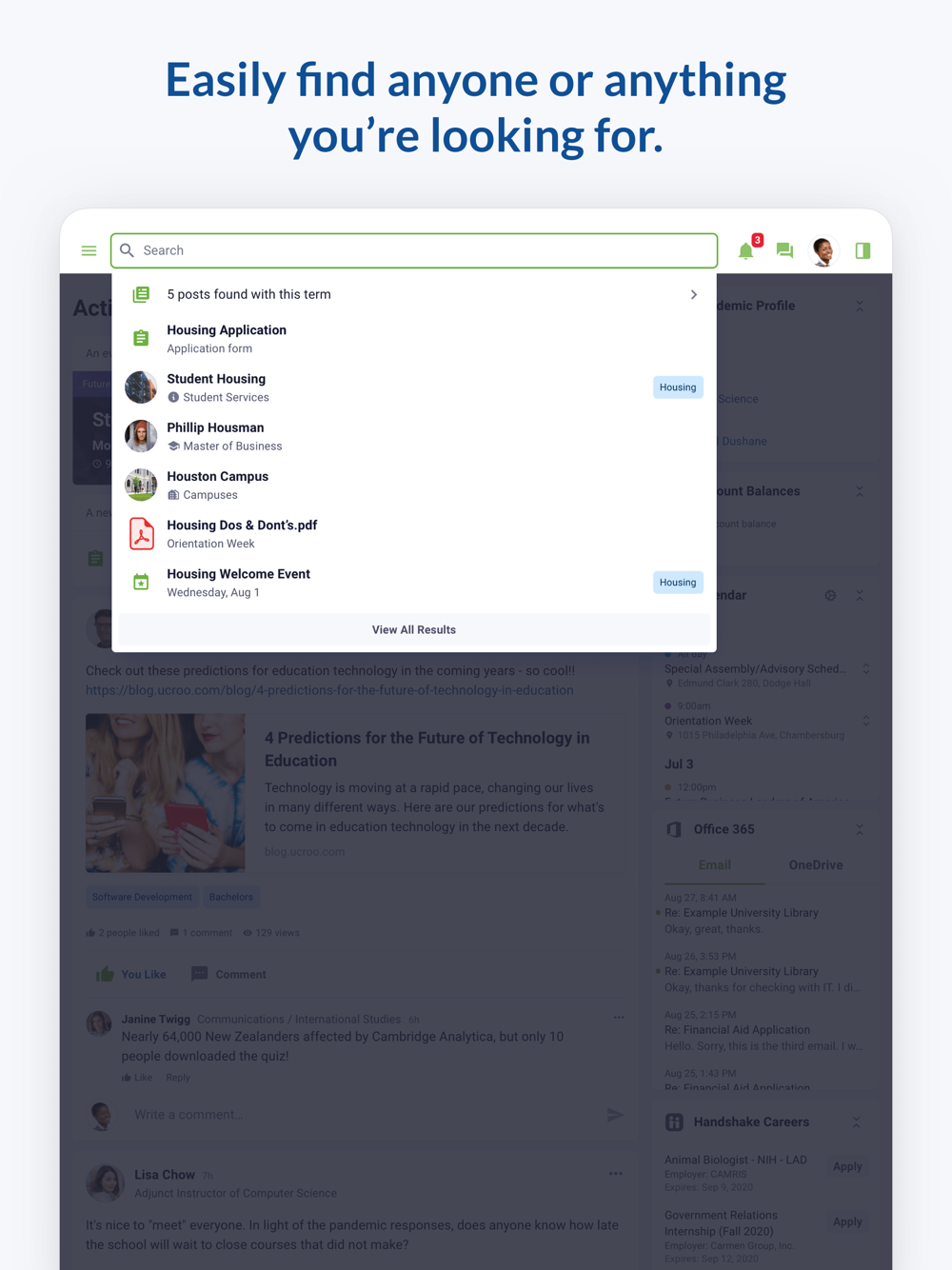Switch to the OneDrive tab
The image size is (952, 1270).
click(816, 865)
